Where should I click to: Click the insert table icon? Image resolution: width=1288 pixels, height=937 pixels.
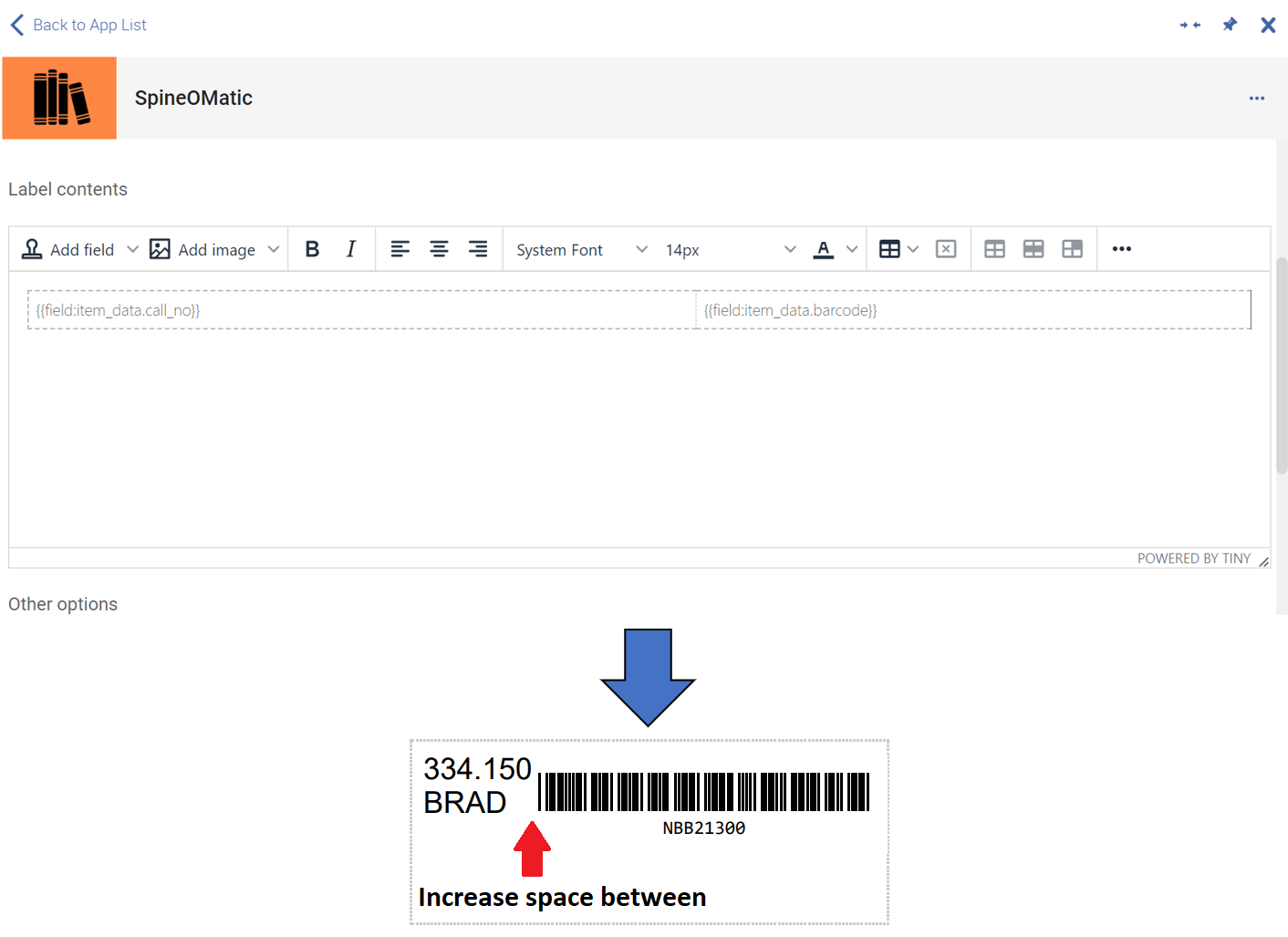pos(891,248)
